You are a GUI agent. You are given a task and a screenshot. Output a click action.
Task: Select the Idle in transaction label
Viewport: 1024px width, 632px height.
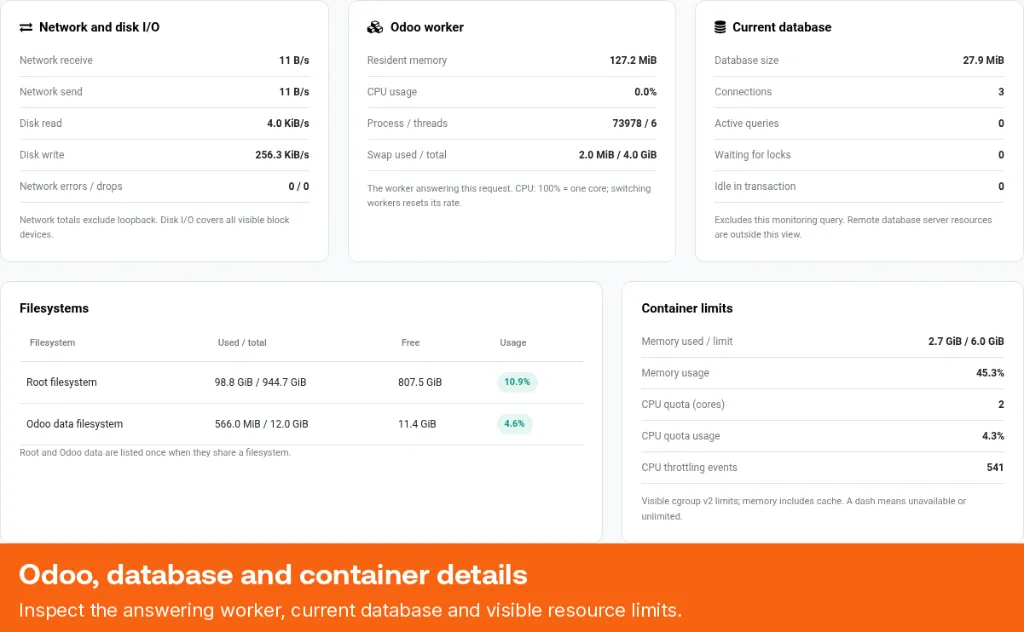pos(755,186)
